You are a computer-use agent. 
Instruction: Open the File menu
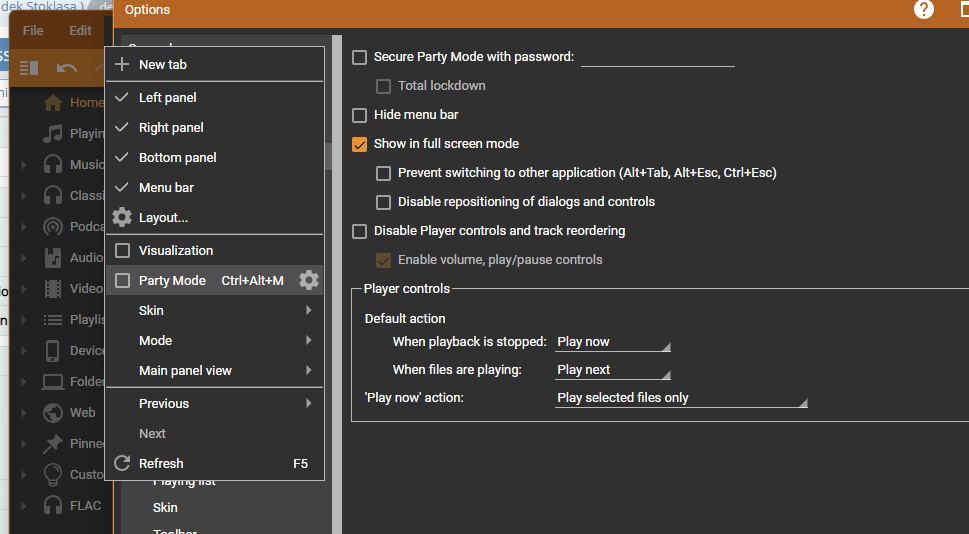coord(33,31)
